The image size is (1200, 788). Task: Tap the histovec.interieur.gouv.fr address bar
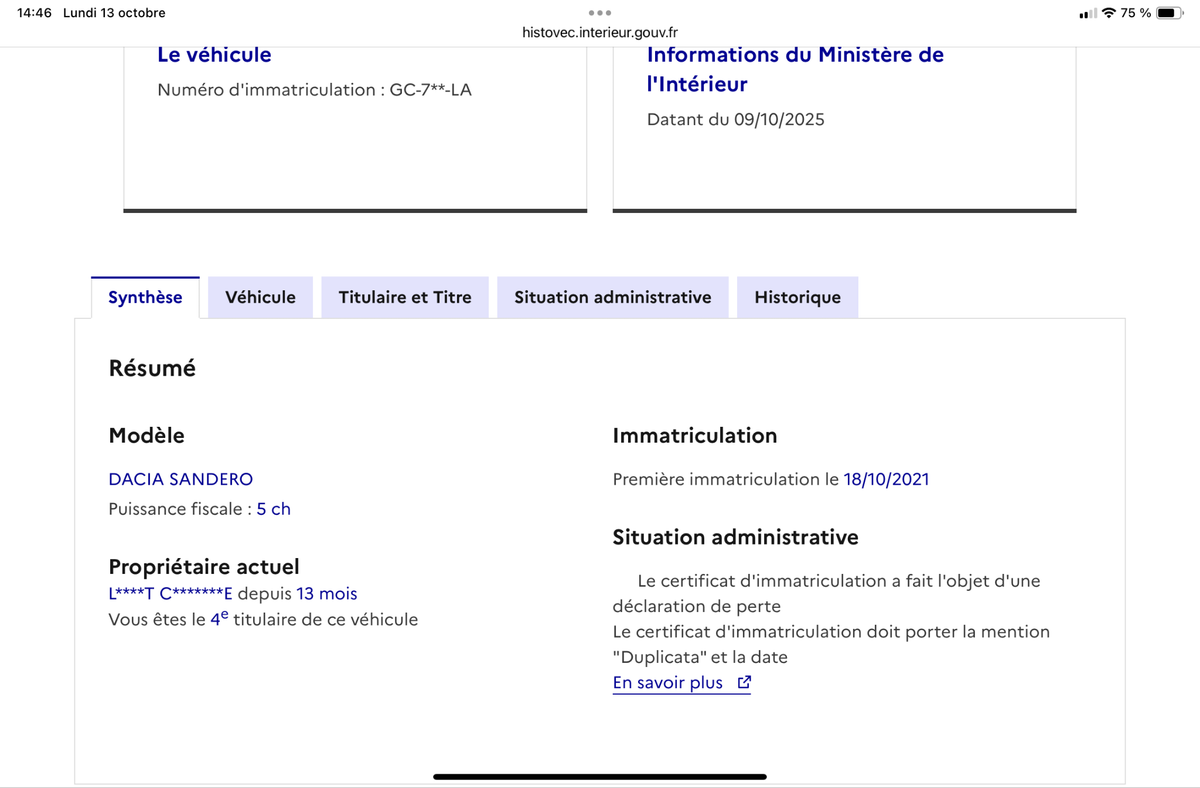point(600,32)
